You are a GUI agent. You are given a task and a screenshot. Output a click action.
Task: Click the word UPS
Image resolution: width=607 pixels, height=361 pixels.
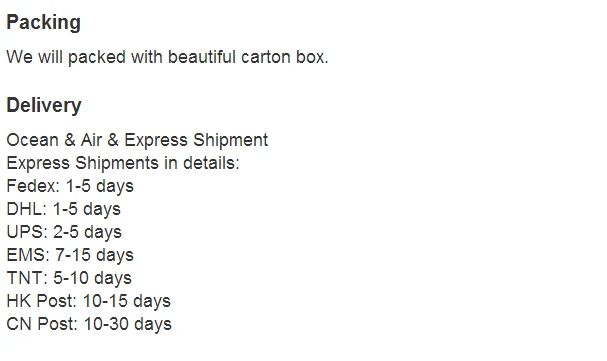pyautogui.click(x=27, y=232)
